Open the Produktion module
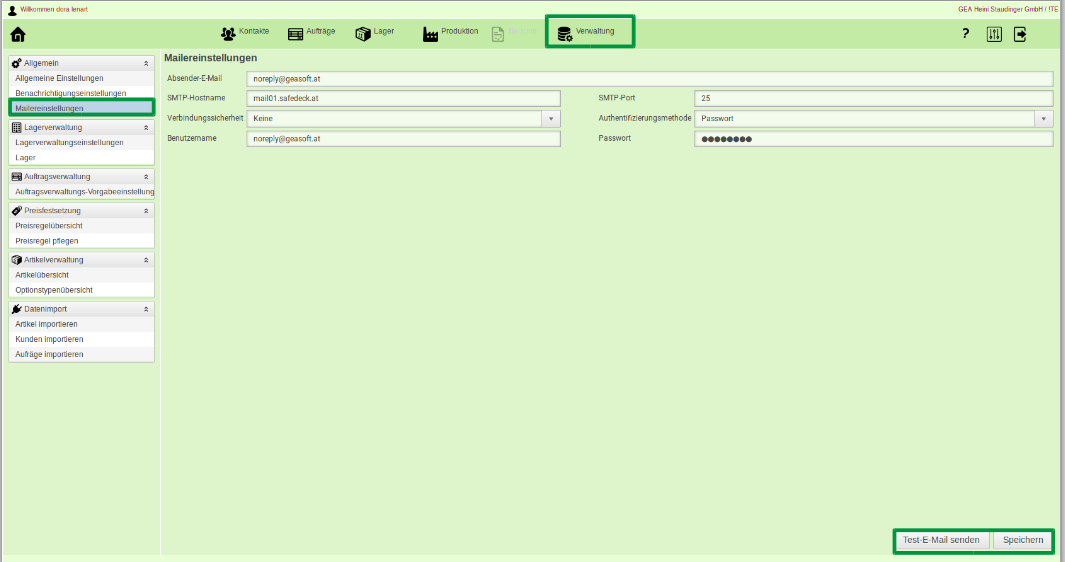The width and height of the screenshot is (1065, 562). click(450, 32)
